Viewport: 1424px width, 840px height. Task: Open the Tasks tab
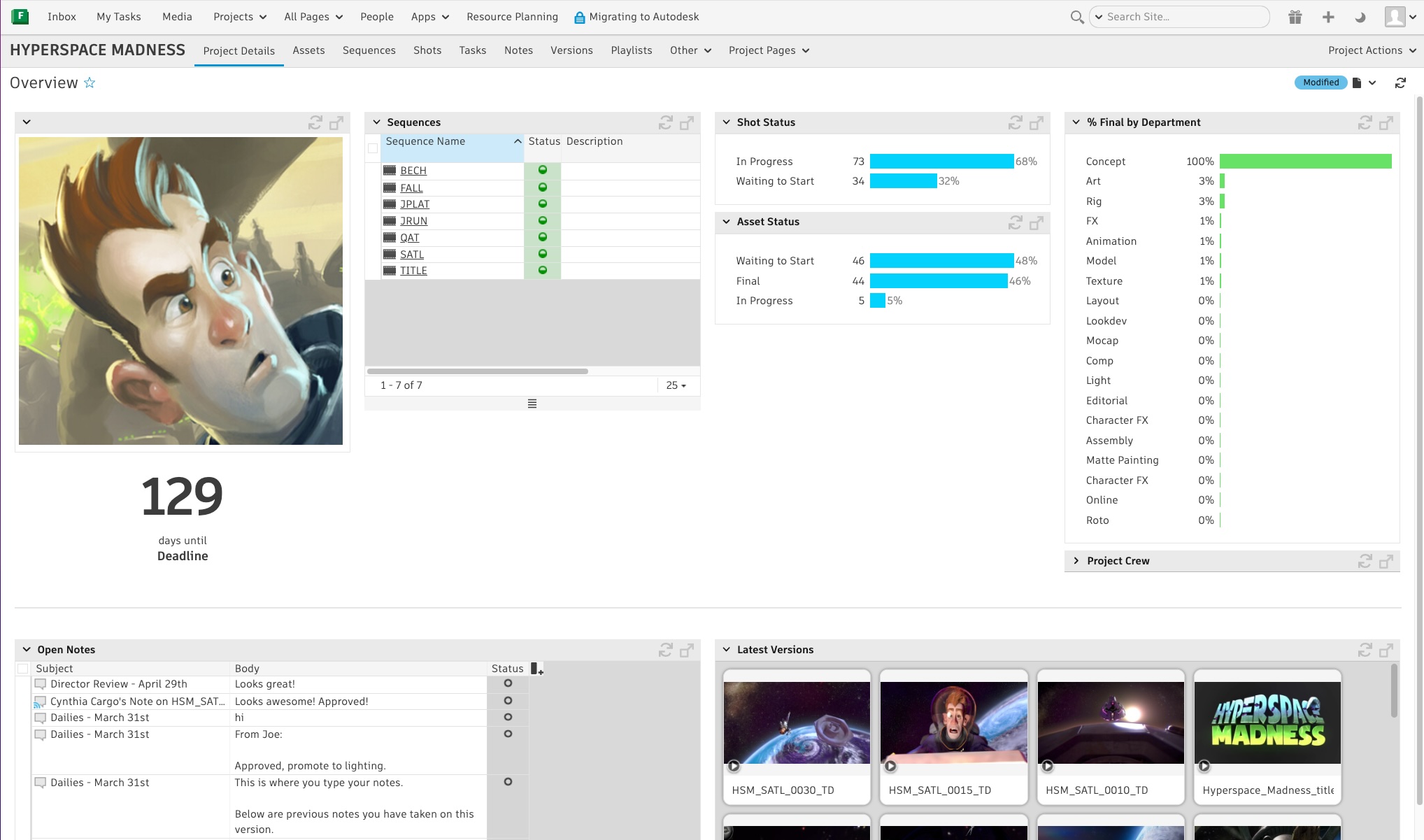[473, 50]
